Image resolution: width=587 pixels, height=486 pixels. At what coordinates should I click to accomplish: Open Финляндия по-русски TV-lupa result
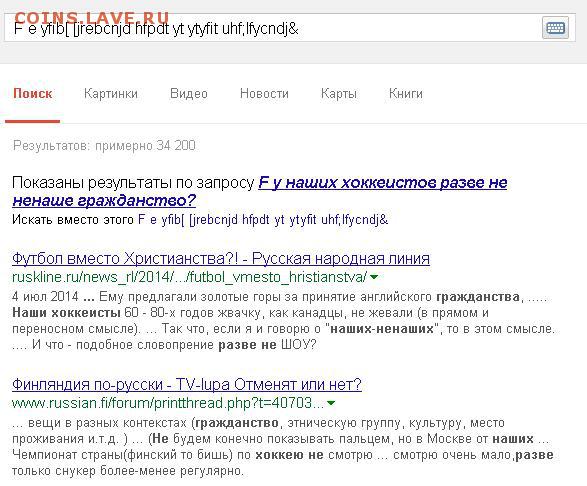coord(187,385)
